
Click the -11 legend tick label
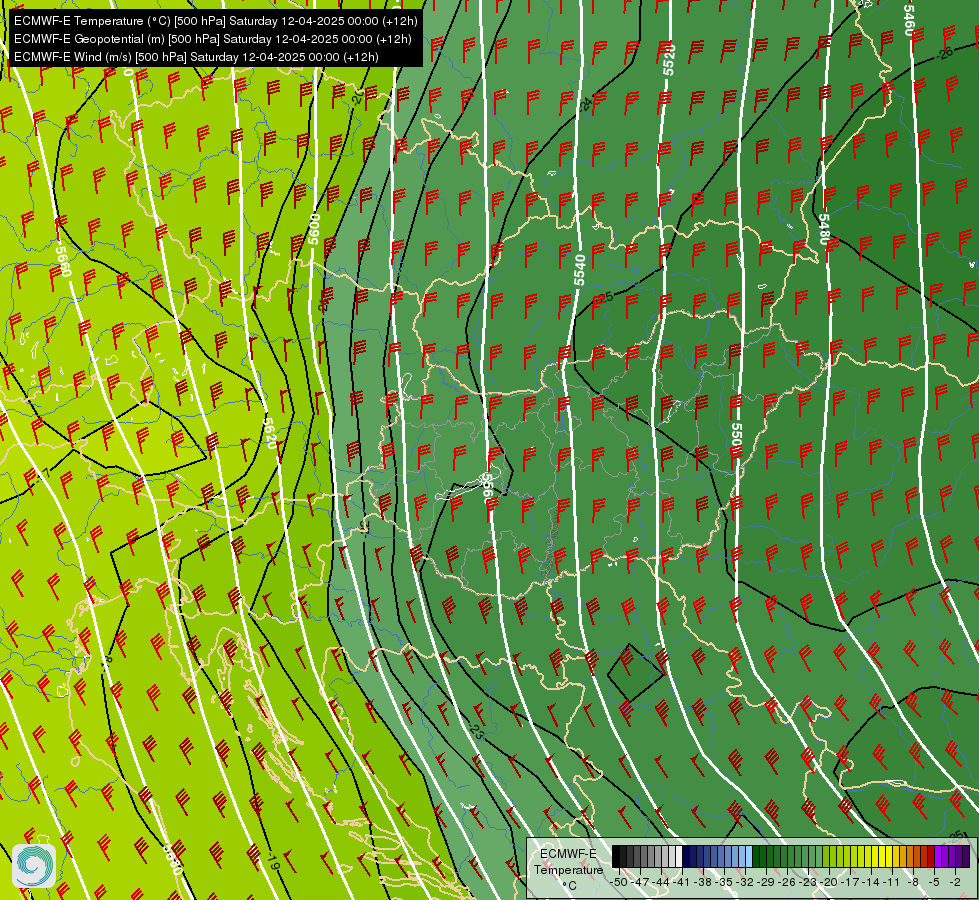891,882
